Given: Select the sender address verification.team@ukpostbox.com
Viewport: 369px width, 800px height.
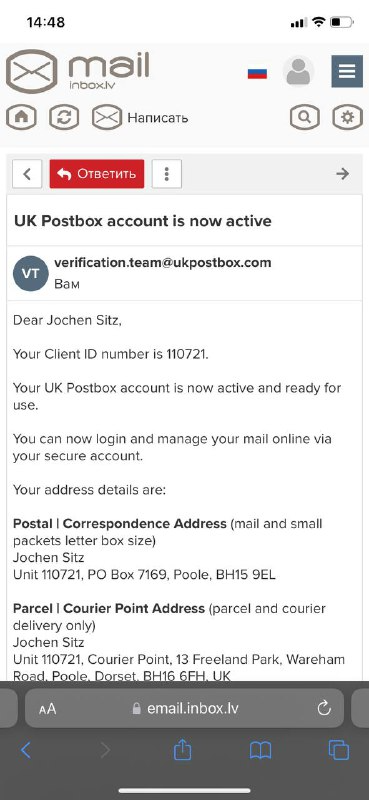Looking at the screenshot, I should 163,263.
